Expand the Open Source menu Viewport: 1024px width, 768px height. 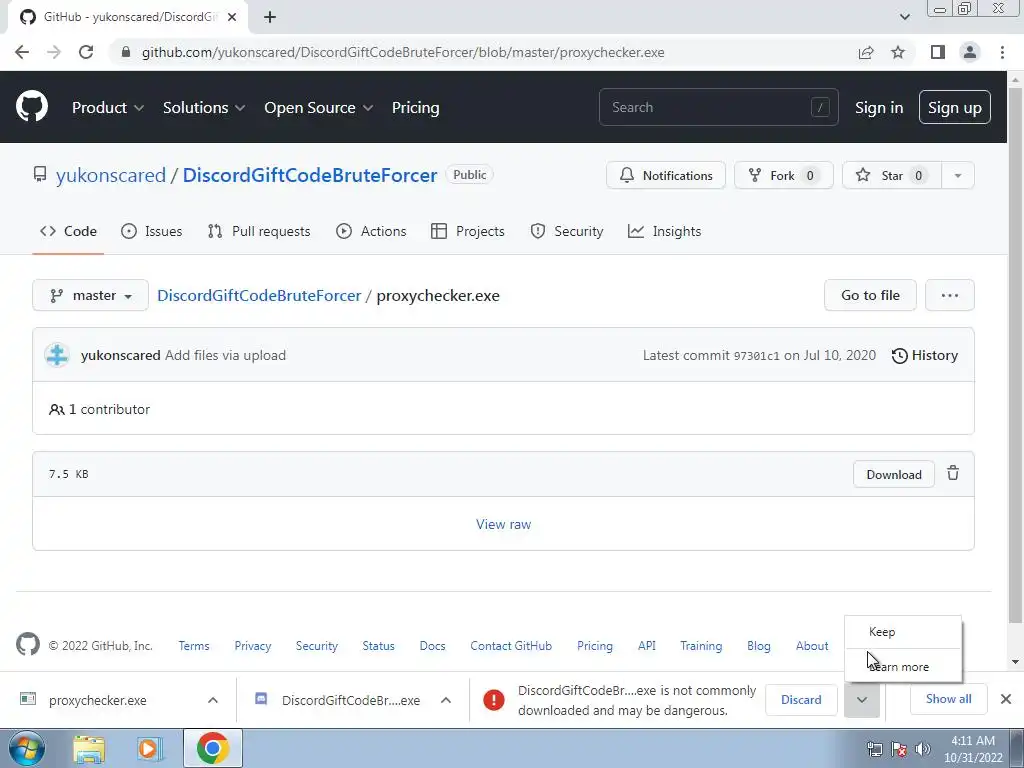pyautogui.click(x=319, y=107)
